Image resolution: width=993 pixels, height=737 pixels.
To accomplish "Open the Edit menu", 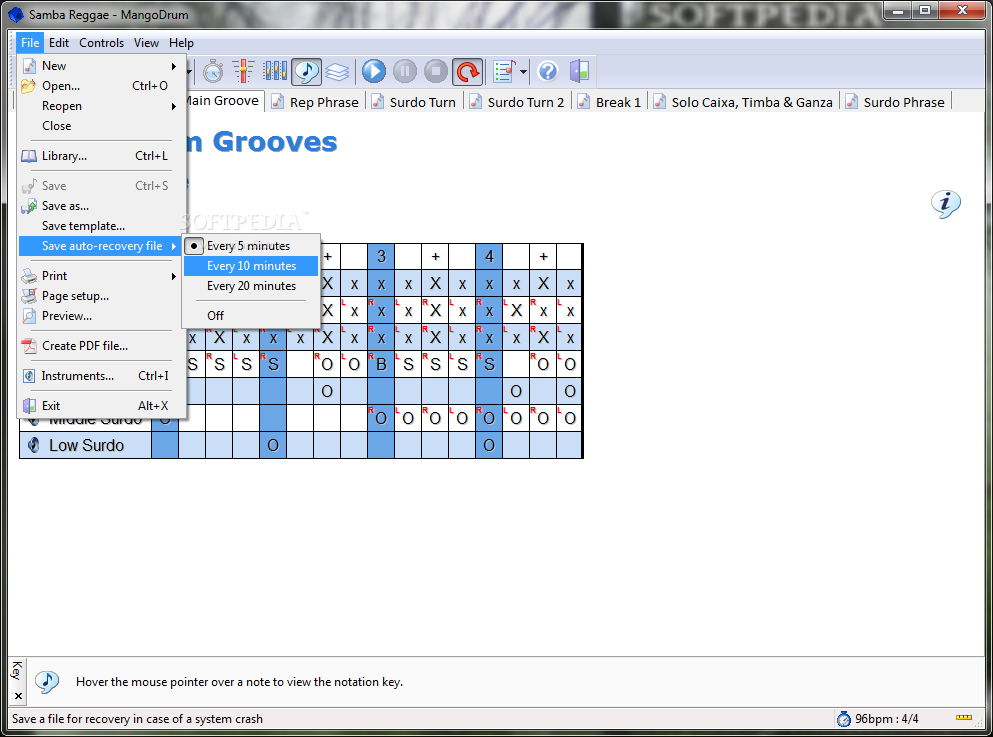I will 59,43.
